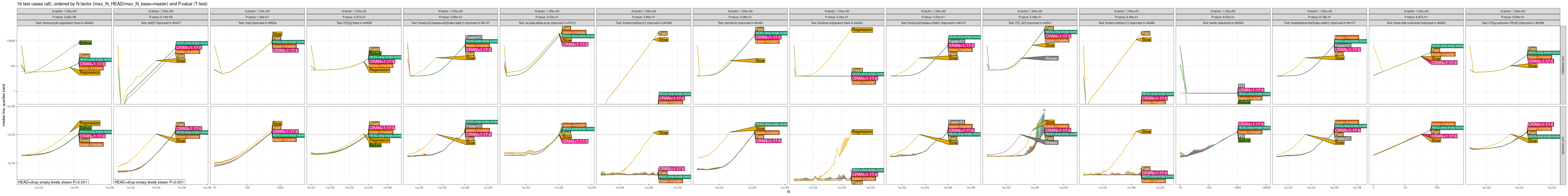
Task: Click the 'Before' label in memrecycle top plot
Action: 85,43
